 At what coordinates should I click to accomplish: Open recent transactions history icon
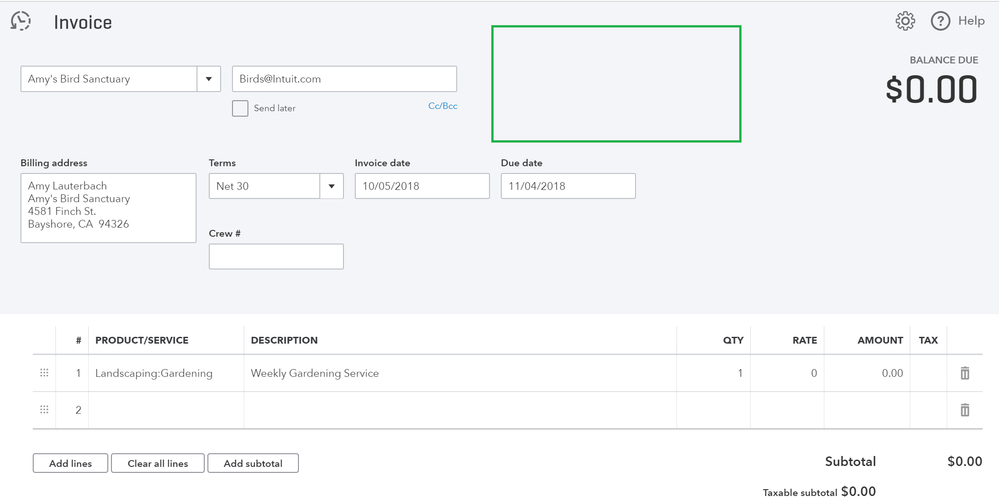pyautogui.click(x=20, y=21)
